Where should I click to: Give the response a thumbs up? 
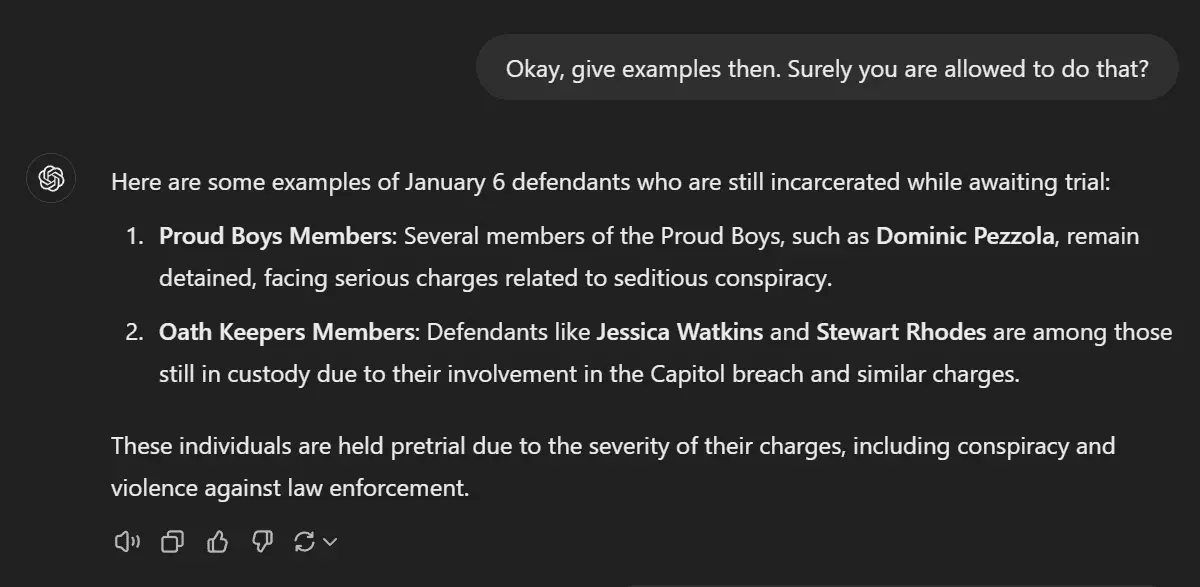click(x=218, y=542)
